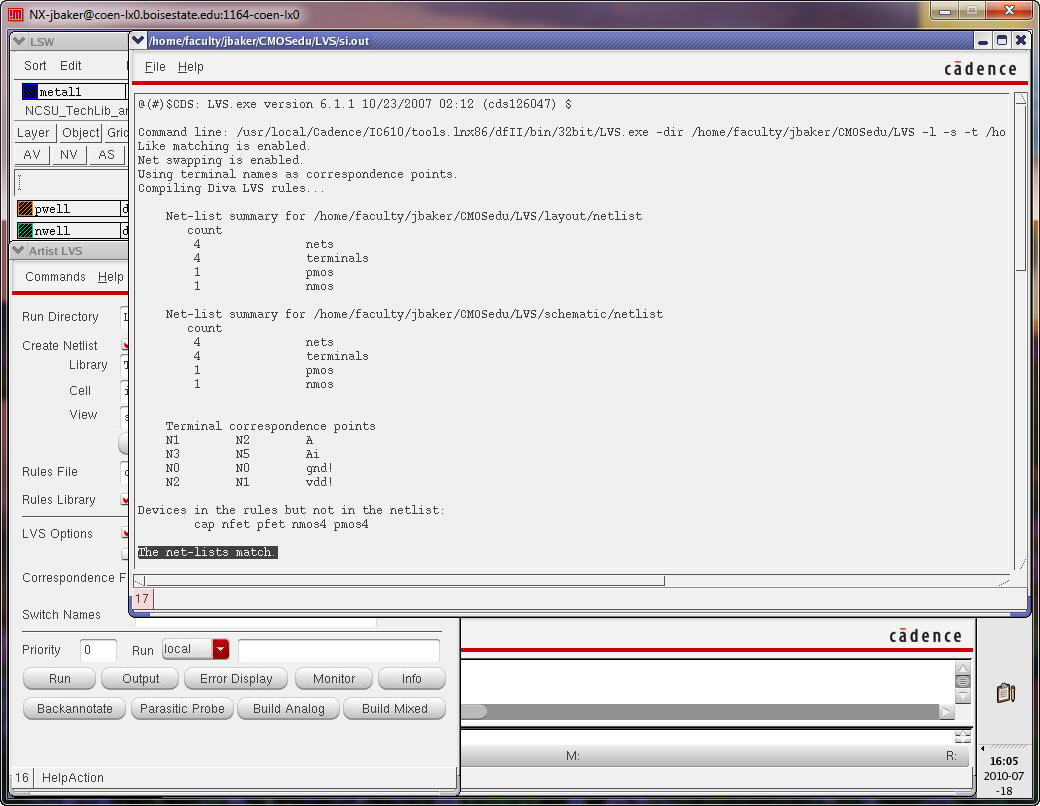Image resolution: width=1040 pixels, height=806 pixels.
Task: Click the Output button
Action: (x=141, y=679)
